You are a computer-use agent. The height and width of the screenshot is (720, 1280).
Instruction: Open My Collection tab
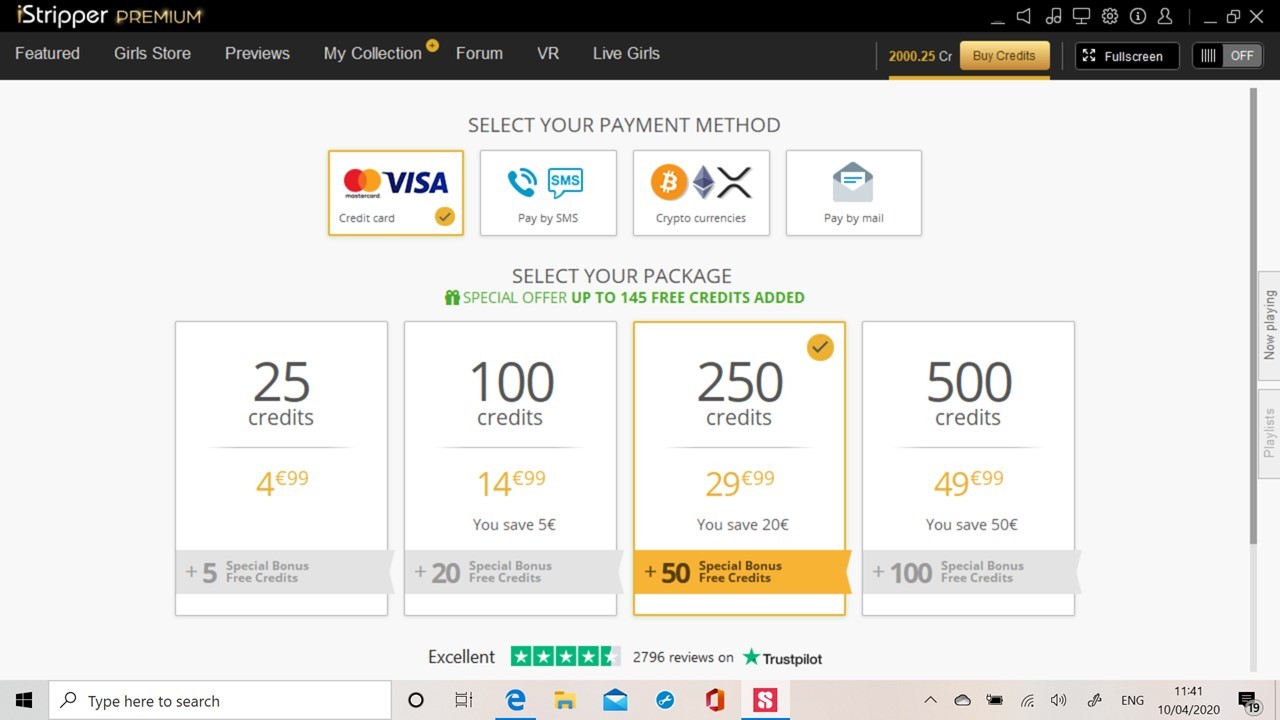373,53
